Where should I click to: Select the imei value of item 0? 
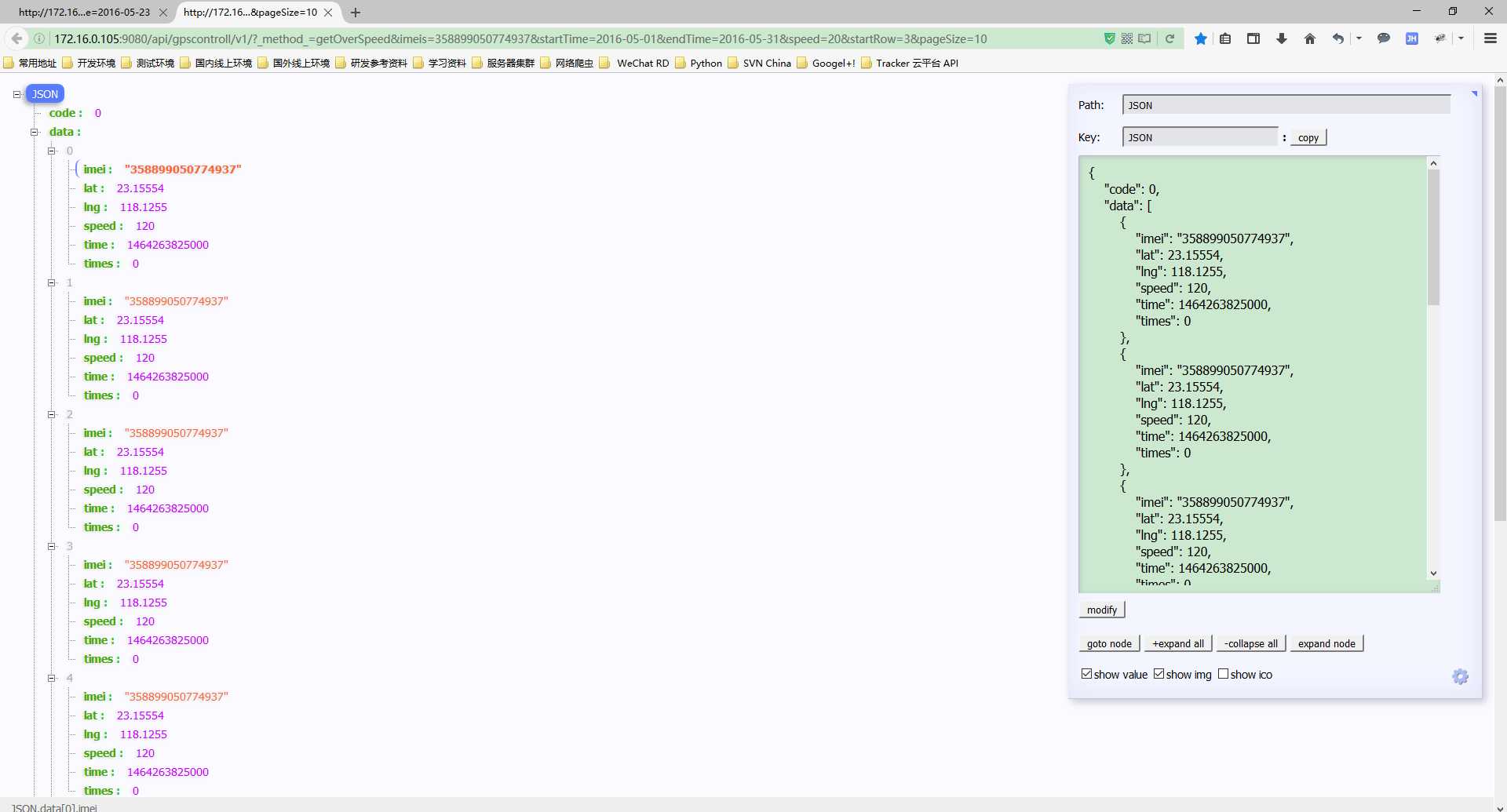click(x=183, y=169)
